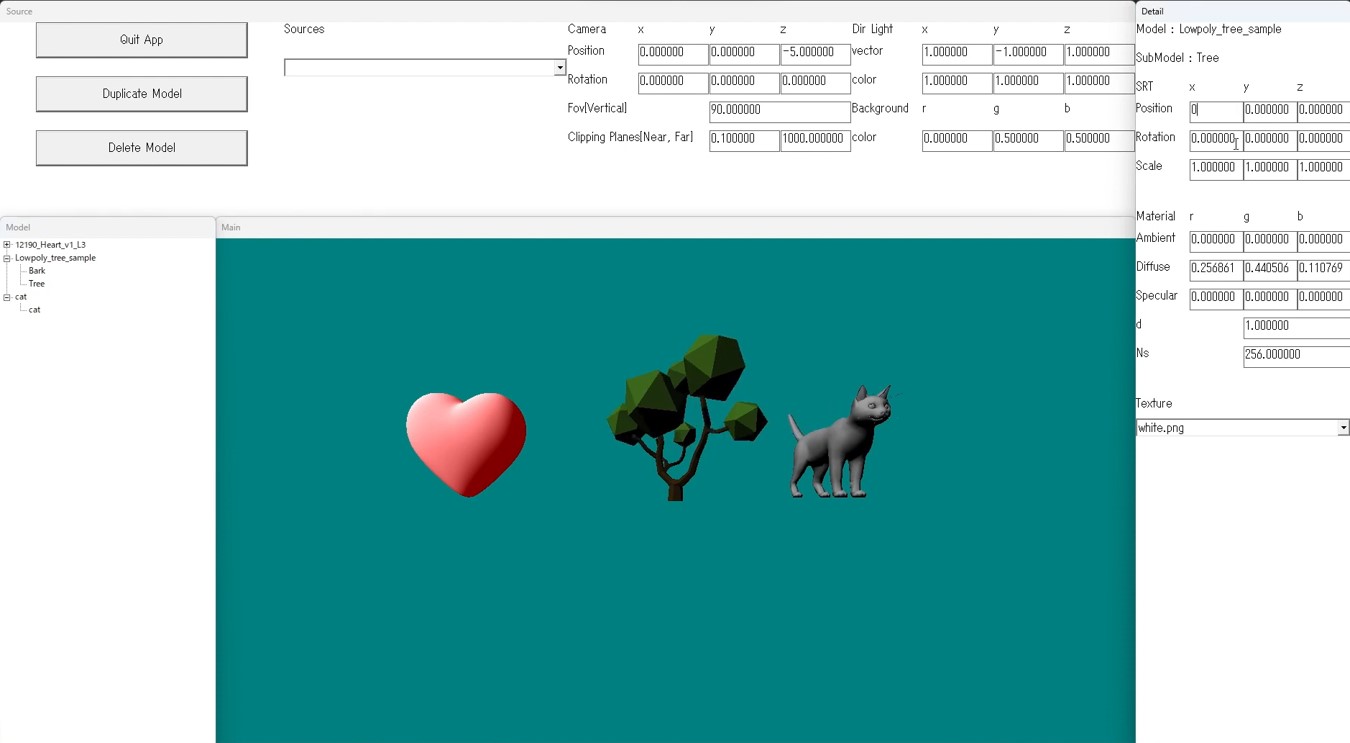This screenshot has height=743, width=1350.
Task: Collapse the cat parent tree node
Action: (x=7, y=297)
